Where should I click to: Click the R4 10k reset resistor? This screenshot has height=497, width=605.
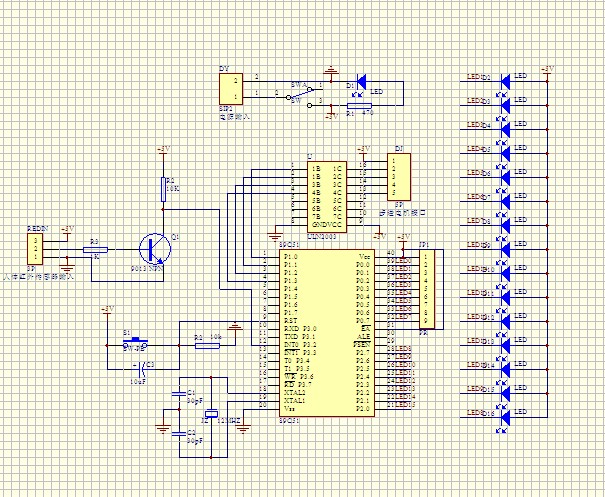(207, 346)
